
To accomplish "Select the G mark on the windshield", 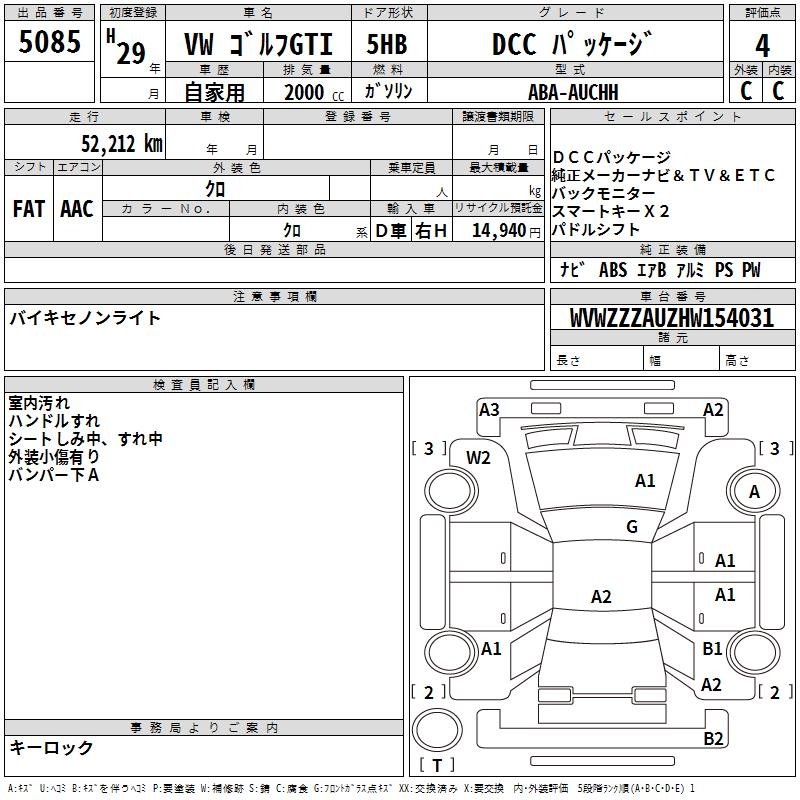I will pyautogui.click(x=631, y=527).
